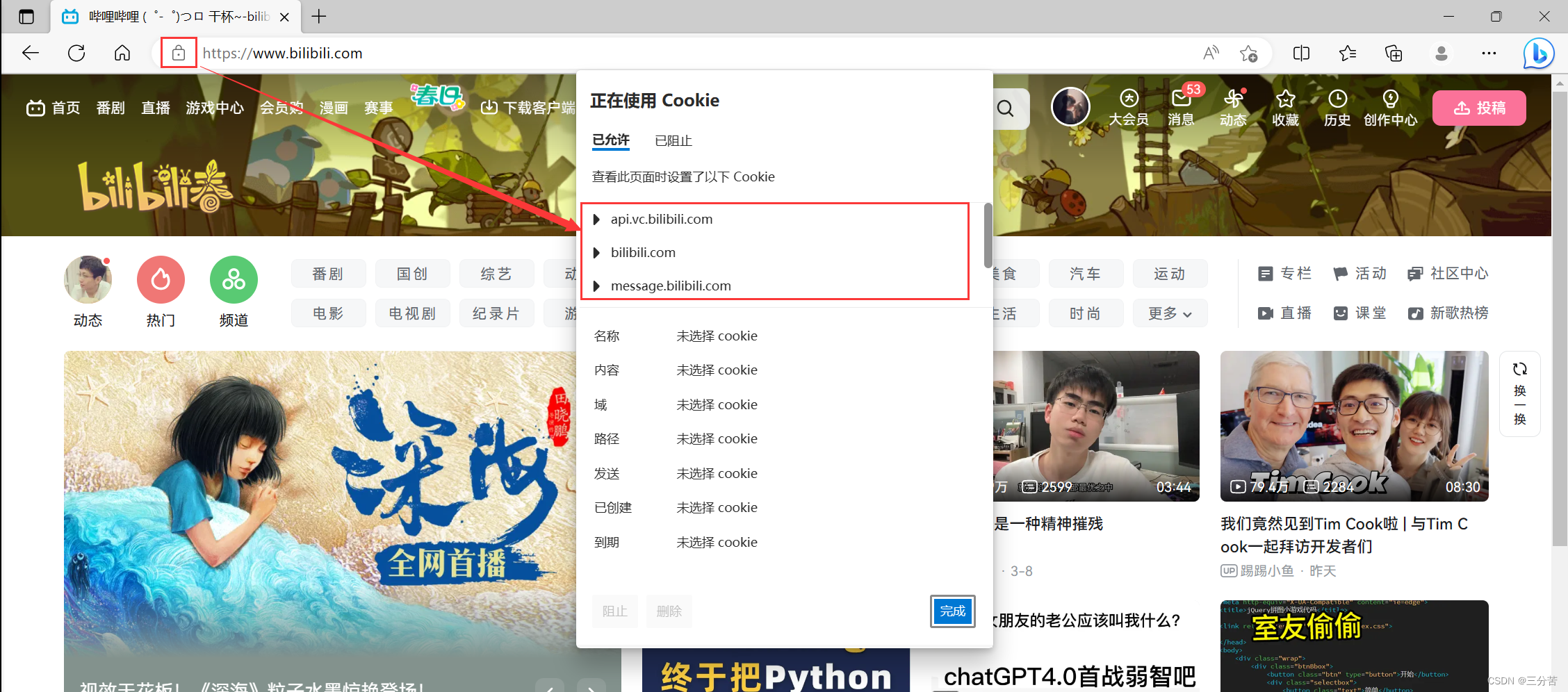The image size is (1568, 692).
Task: Click 完成 to close cookie dialog
Action: pos(953,611)
